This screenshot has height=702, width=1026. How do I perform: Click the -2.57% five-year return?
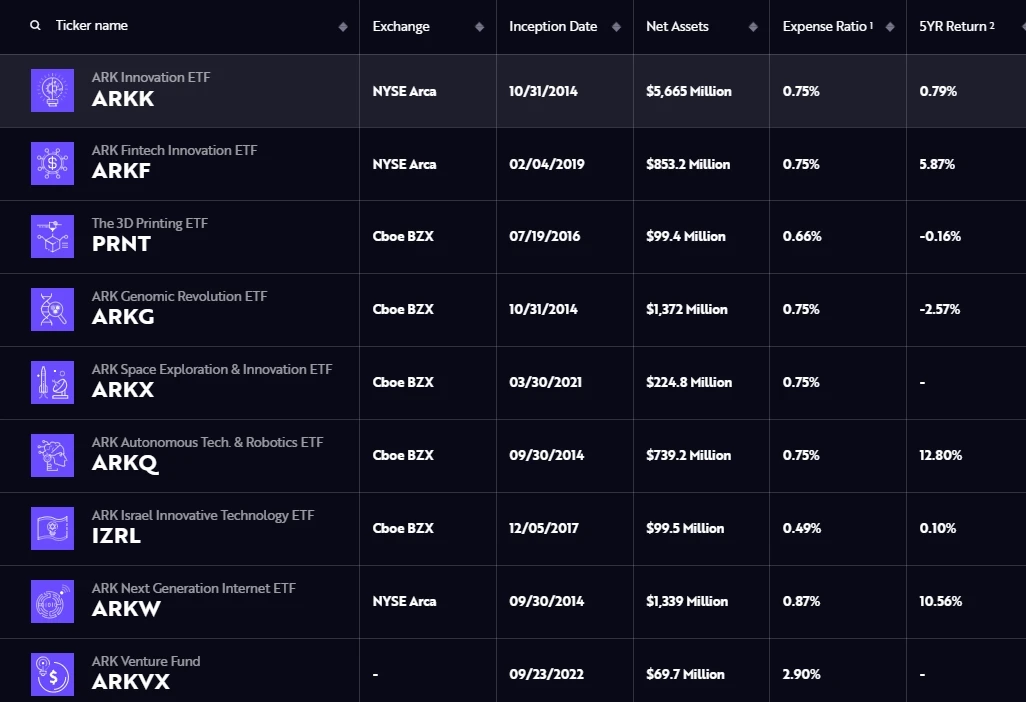[940, 309]
